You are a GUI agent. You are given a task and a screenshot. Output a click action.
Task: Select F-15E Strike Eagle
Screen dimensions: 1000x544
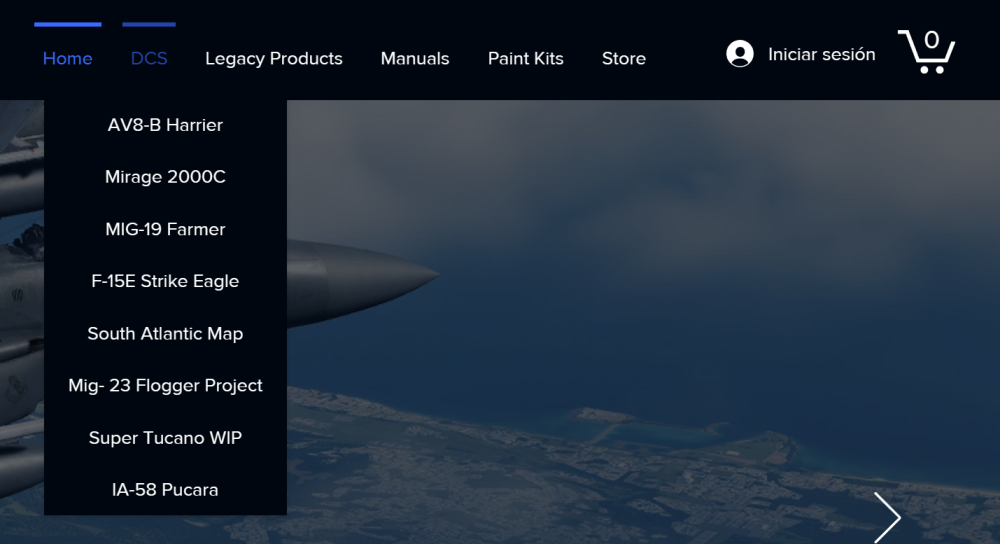pos(165,281)
